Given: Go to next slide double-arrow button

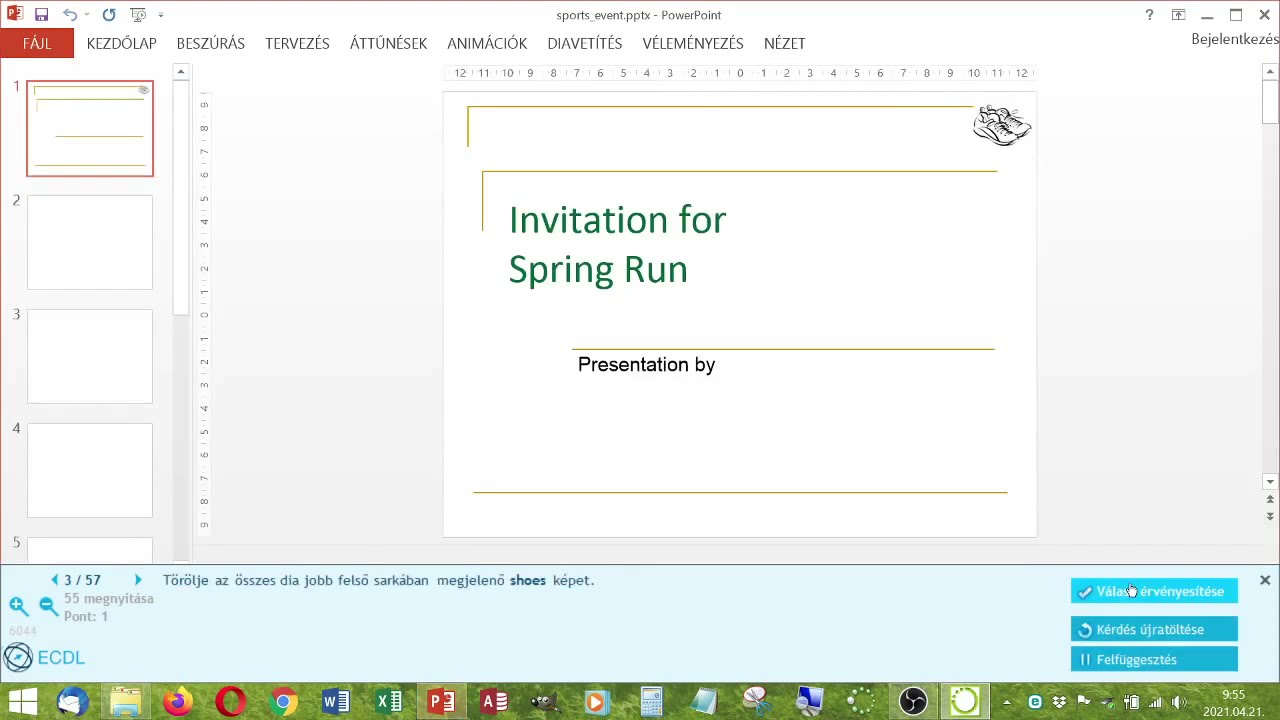Looking at the screenshot, I should pyautogui.click(x=1270, y=516).
